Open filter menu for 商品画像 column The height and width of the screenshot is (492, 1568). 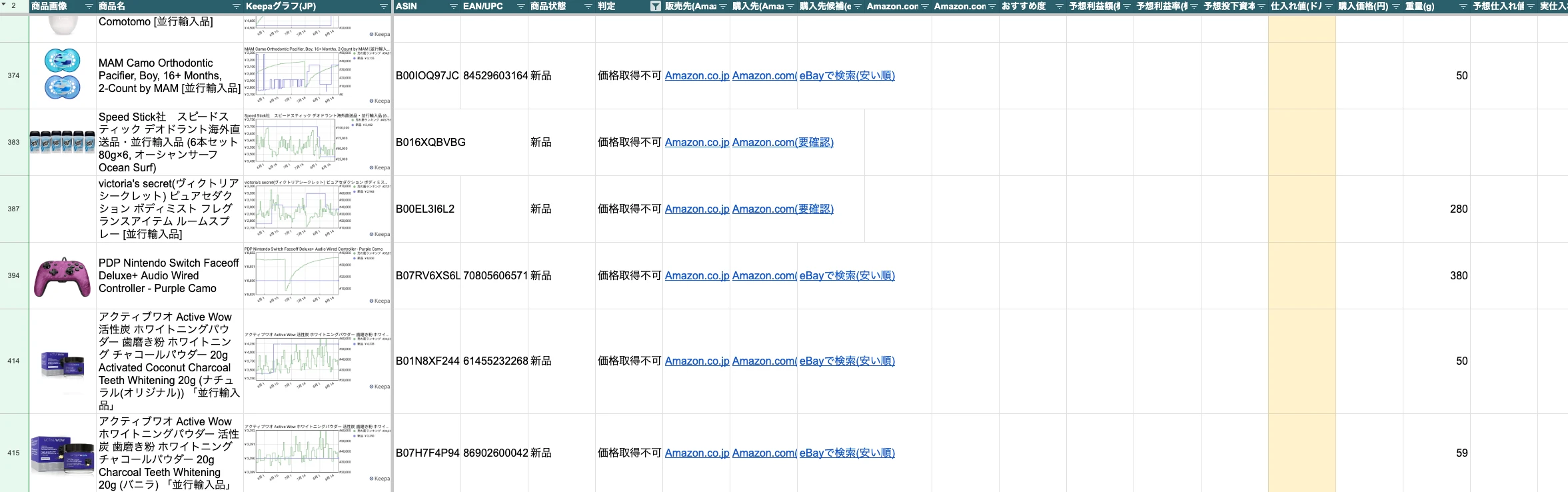[89, 7]
